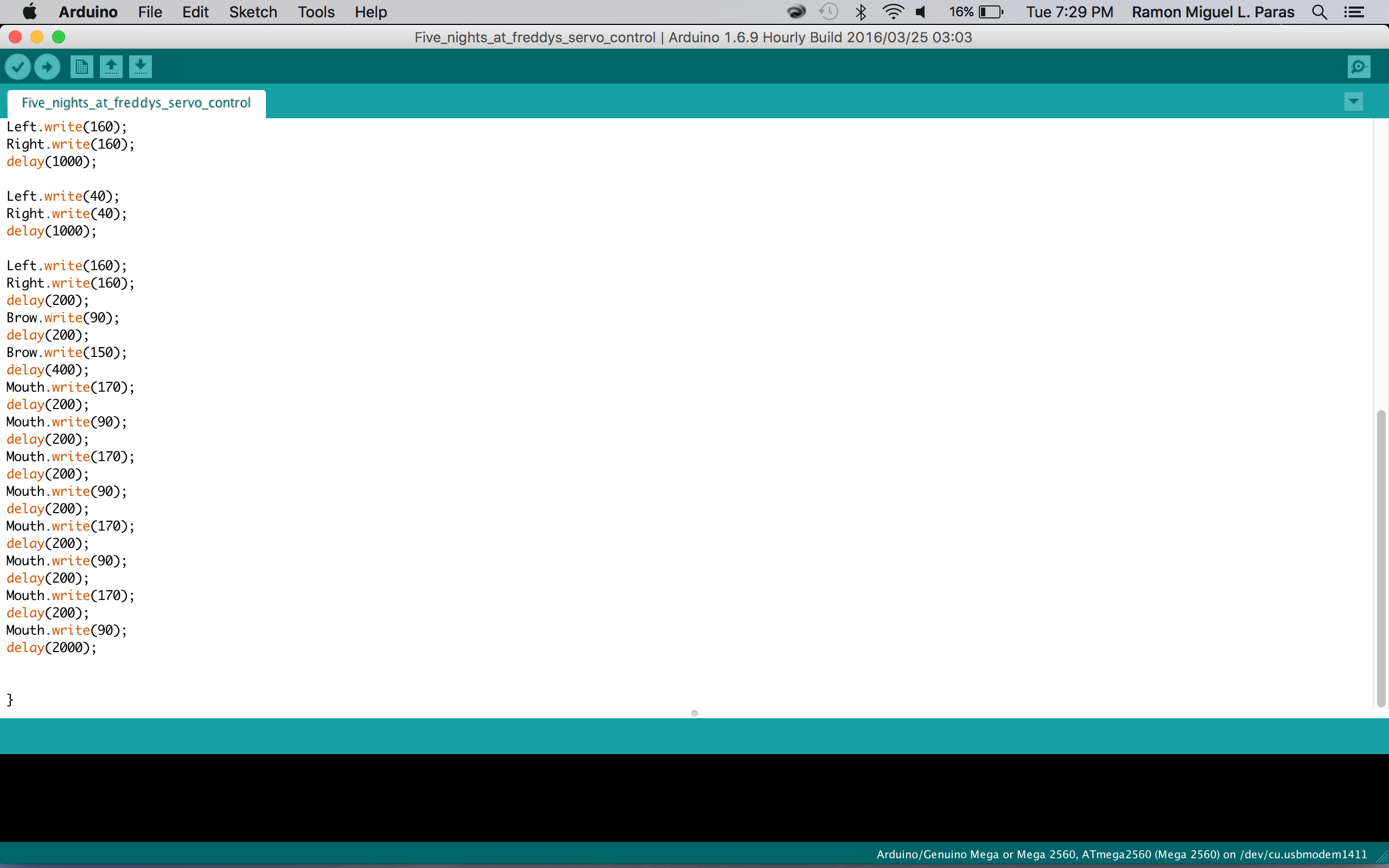Image resolution: width=1389 pixels, height=868 pixels.
Task: Click the editor vertical scrollbar thumb
Action: point(1381,559)
